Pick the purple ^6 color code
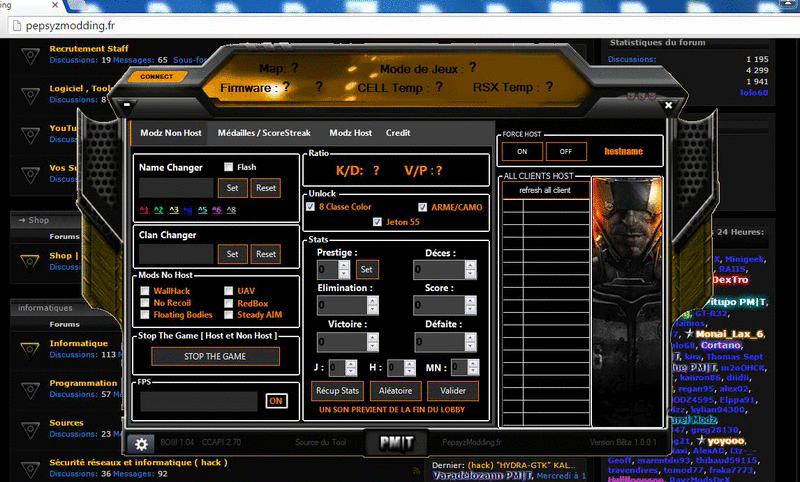800x482 pixels. click(x=217, y=210)
